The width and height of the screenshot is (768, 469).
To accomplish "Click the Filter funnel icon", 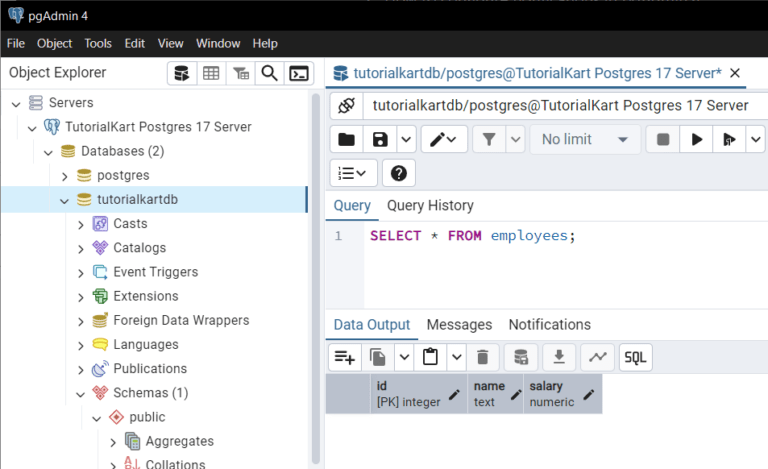I will point(489,140).
